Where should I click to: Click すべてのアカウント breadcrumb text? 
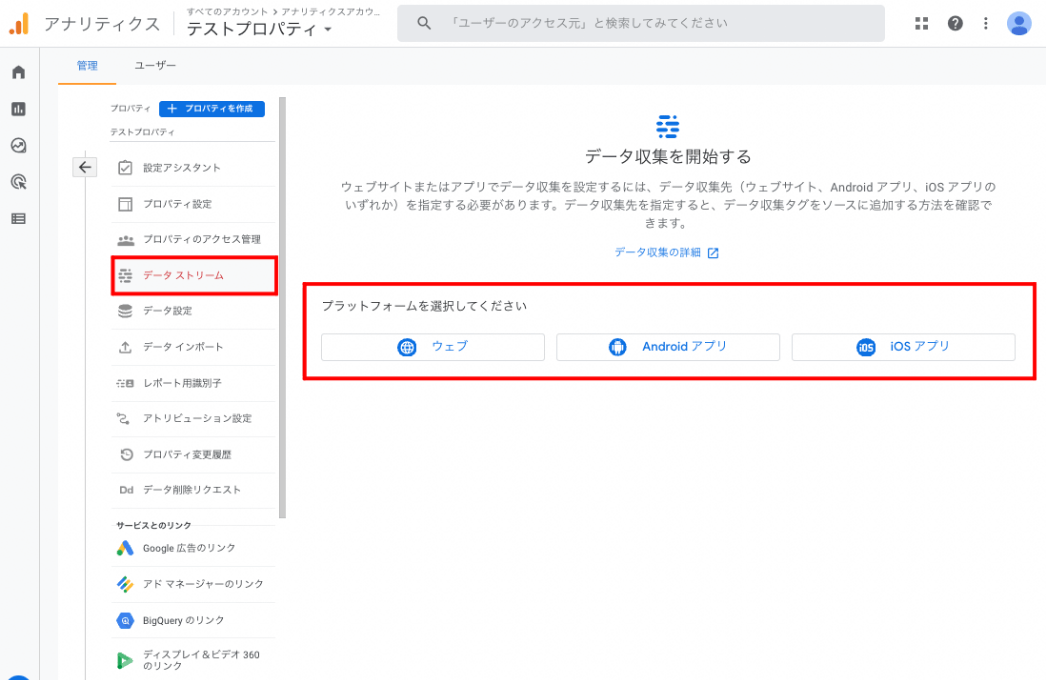[x=227, y=11]
